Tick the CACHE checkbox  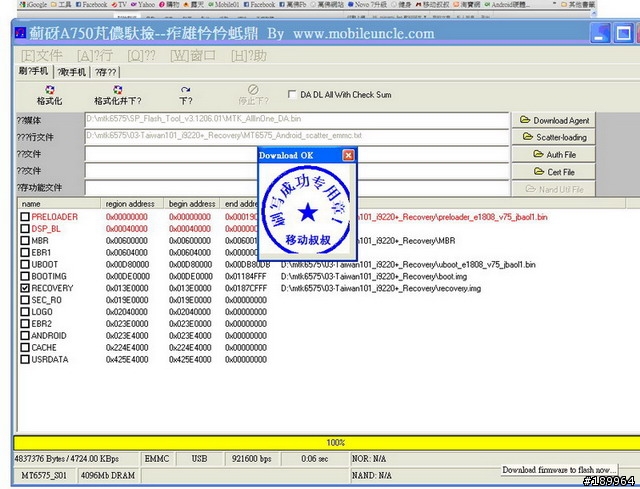click(25, 347)
